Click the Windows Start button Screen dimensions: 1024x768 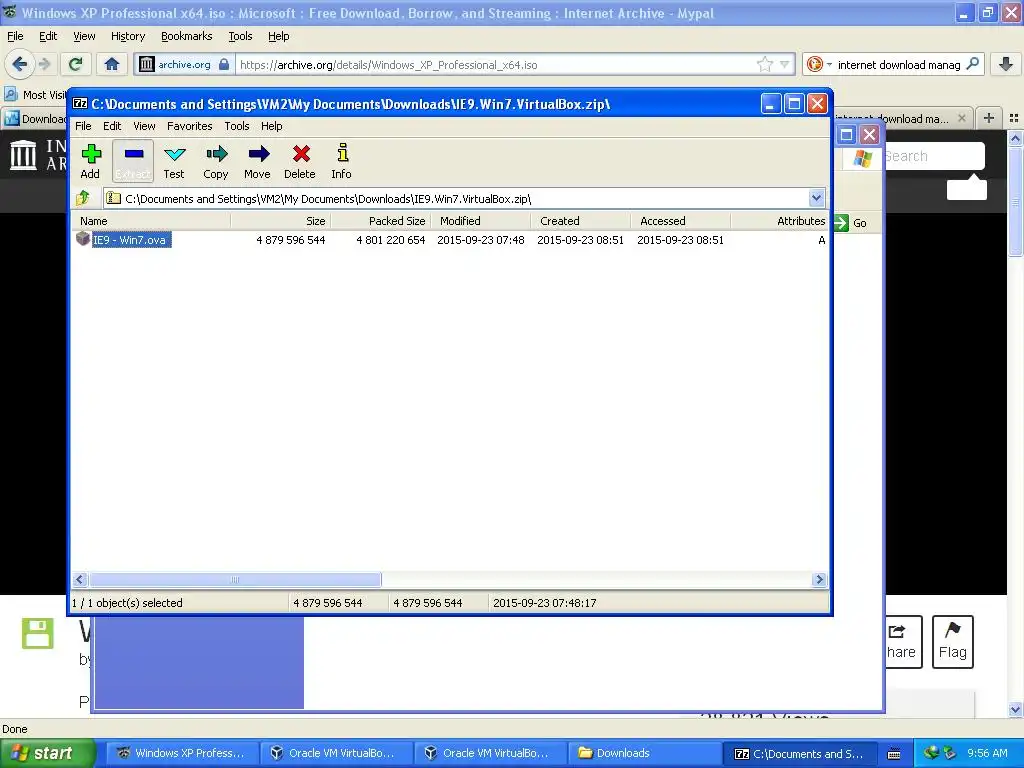click(47, 753)
